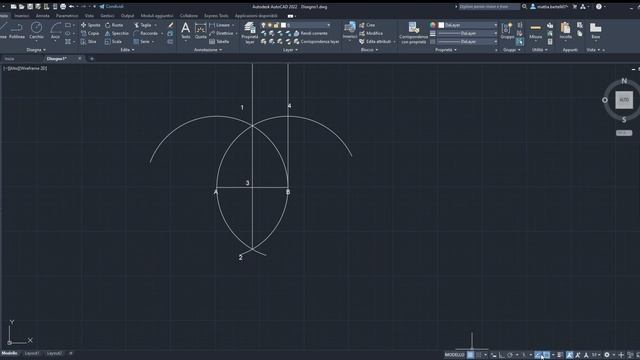Click the Specchio mirror tool

pyautogui.click(x=117, y=33)
